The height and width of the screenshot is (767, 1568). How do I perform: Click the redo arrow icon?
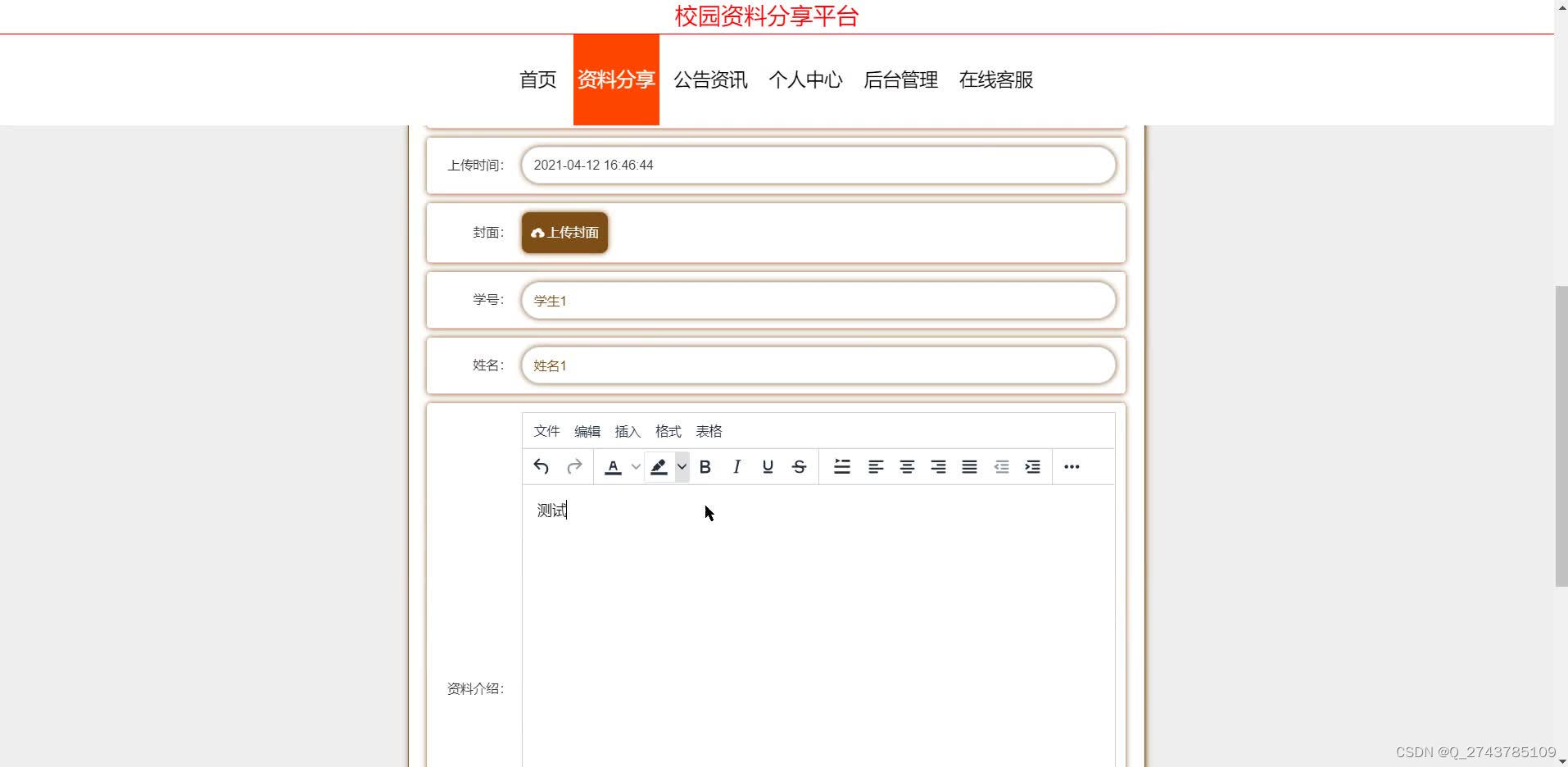[x=574, y=467]
